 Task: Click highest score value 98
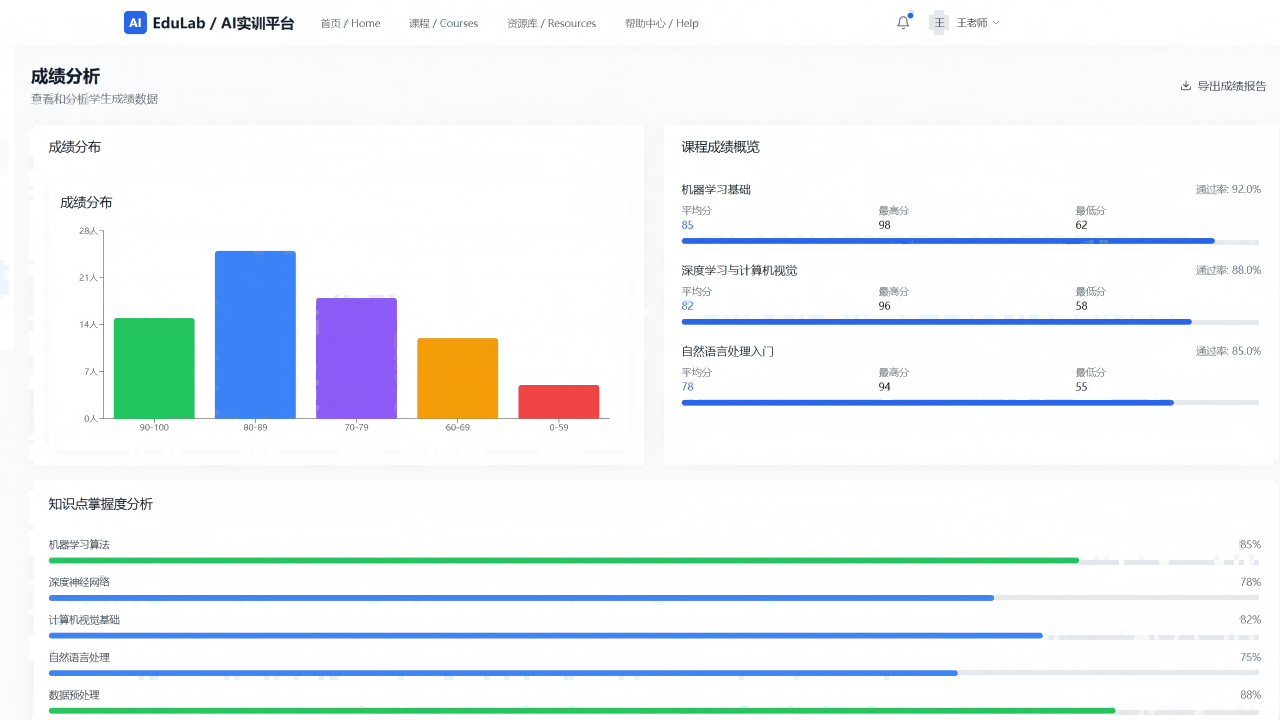pyautogui.click(x=885, y=225)
